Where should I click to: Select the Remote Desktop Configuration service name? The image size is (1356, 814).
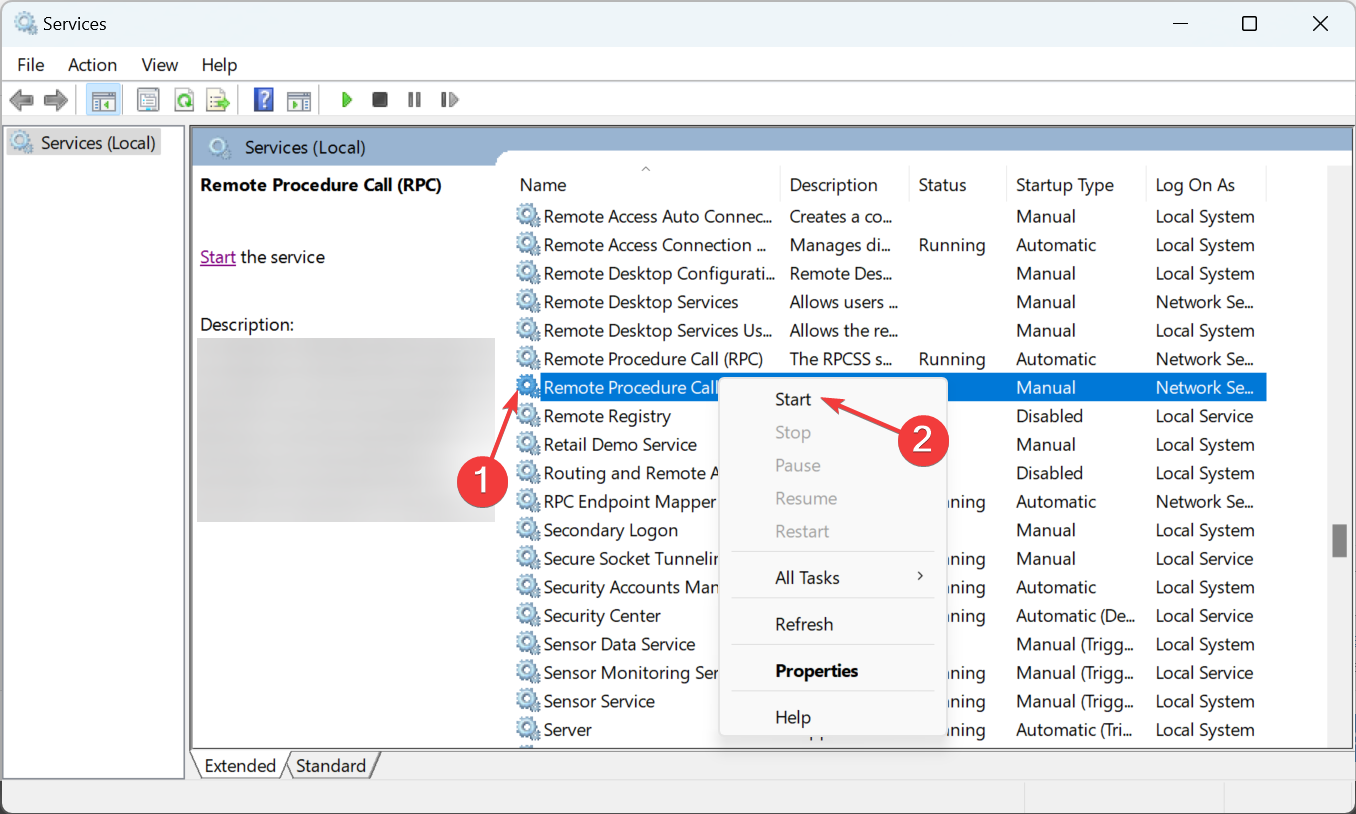[659, 273]
